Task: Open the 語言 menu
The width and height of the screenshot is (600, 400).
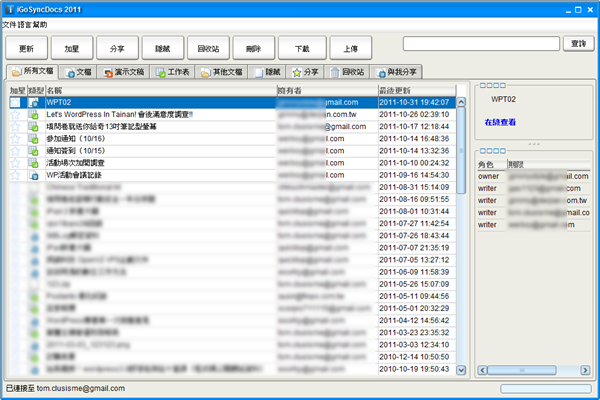Action: coord(24,25)
